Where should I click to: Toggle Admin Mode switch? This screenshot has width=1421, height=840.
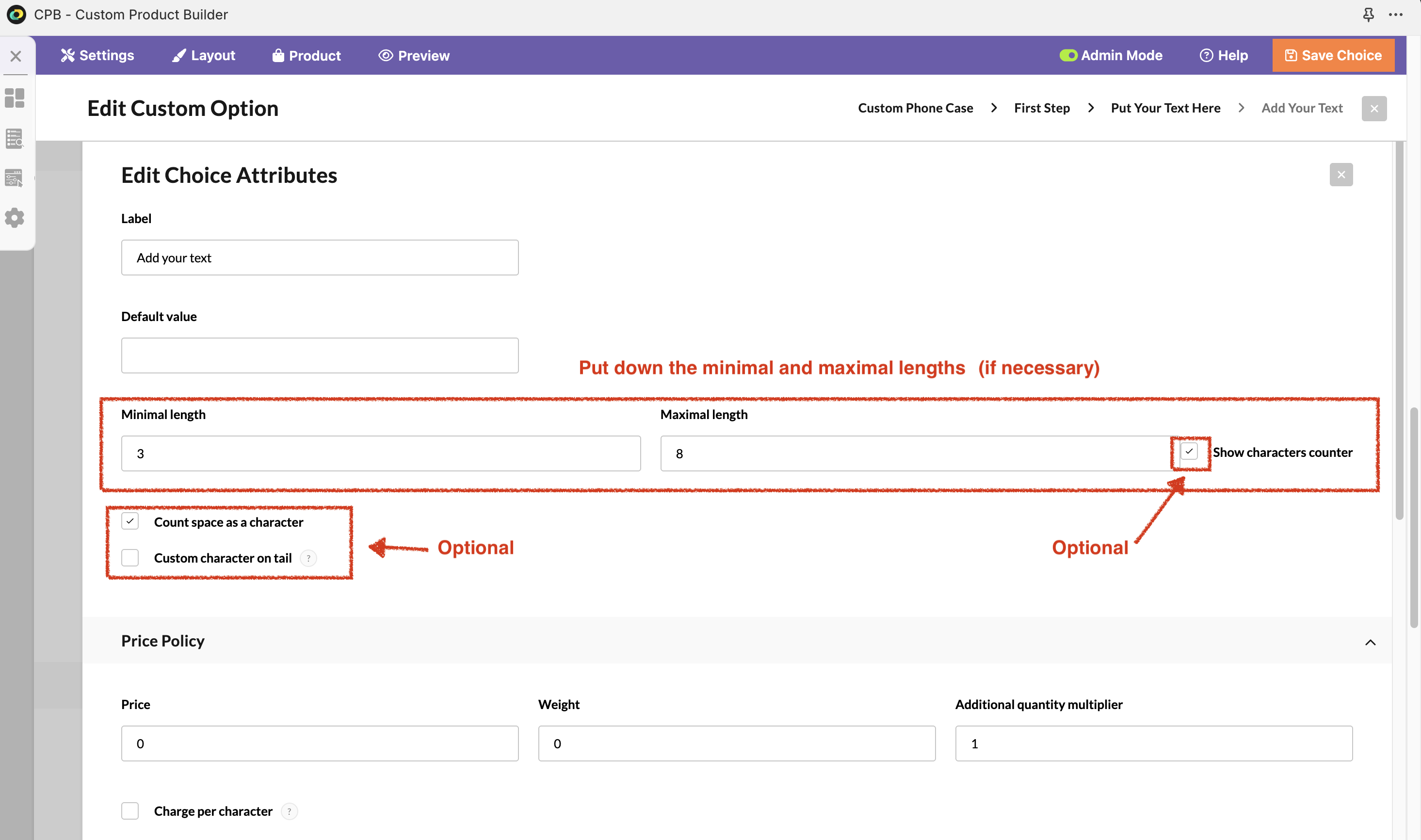click(x=1068, y=55)
